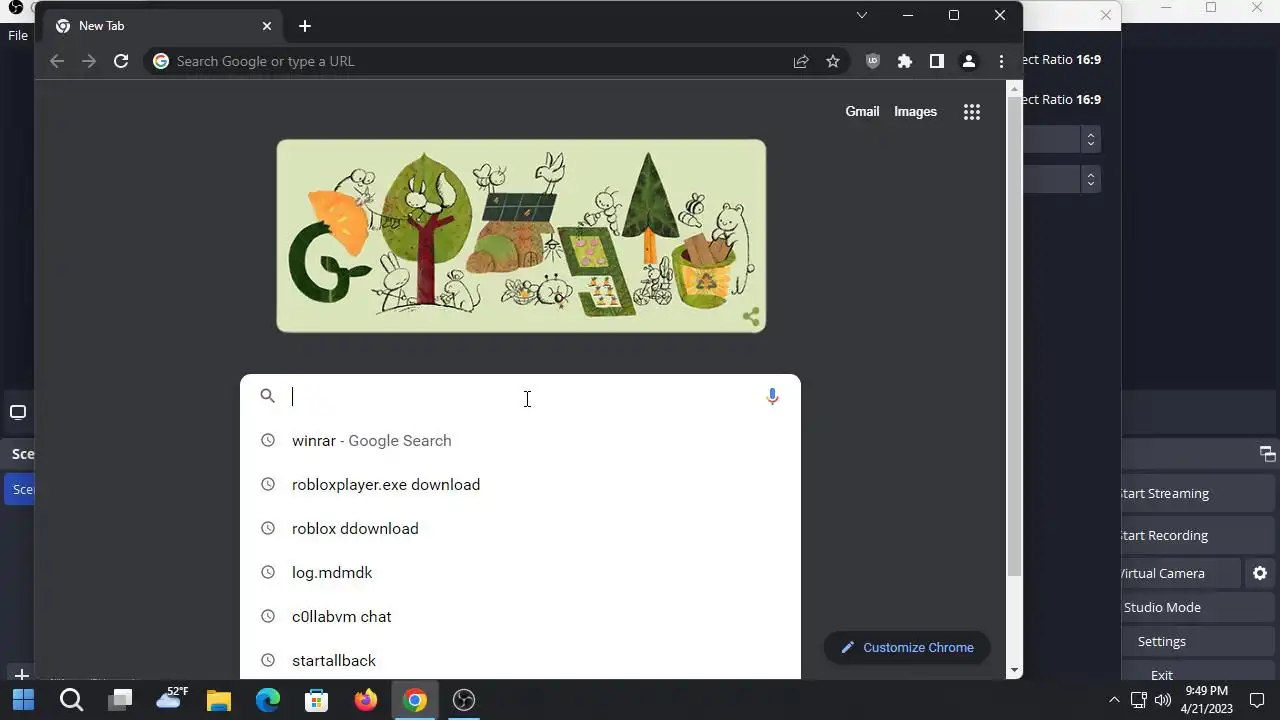
Task: Open volume control in system tray
Action: (x=1162, y=700)
